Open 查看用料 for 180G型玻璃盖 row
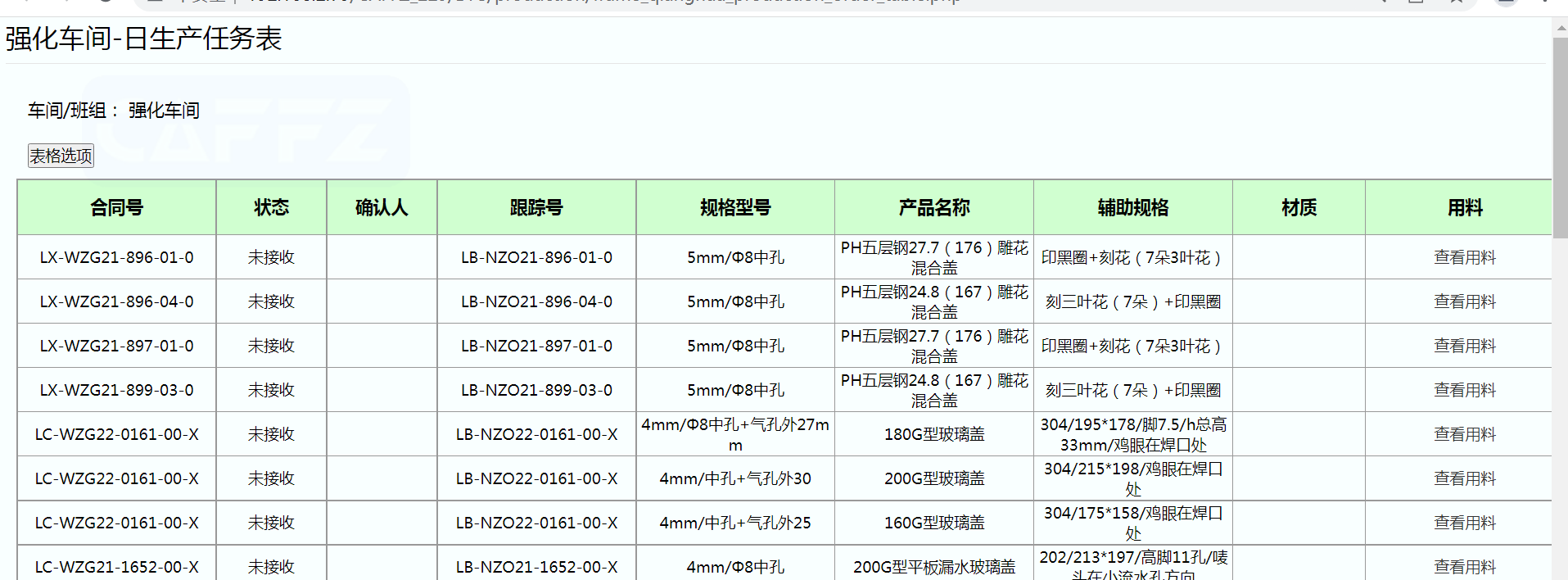 coord(1464,434)
